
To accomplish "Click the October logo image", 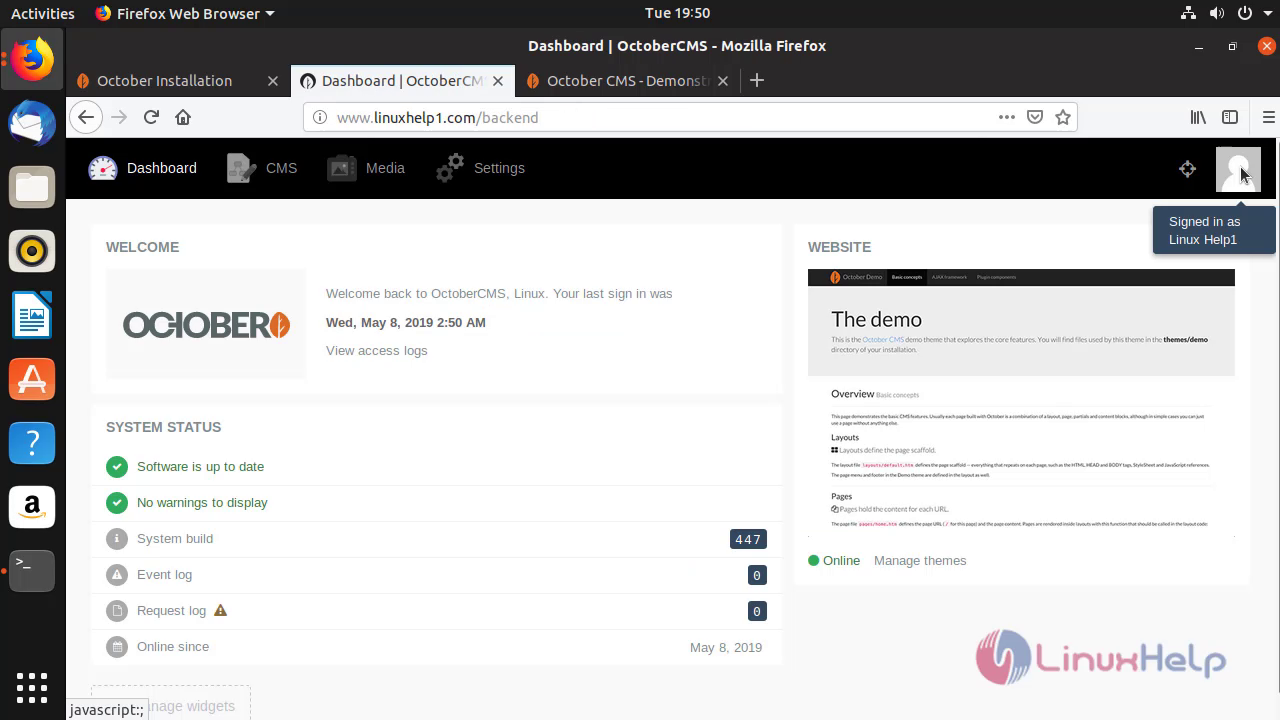I will [x=206, y=324].
